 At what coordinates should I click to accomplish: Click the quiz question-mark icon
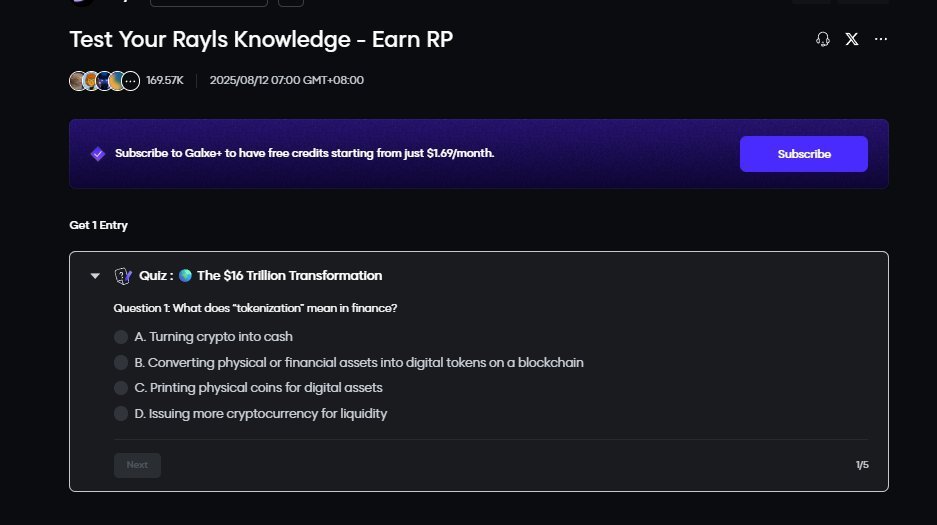pyautogui.click(x=123, y=276)
